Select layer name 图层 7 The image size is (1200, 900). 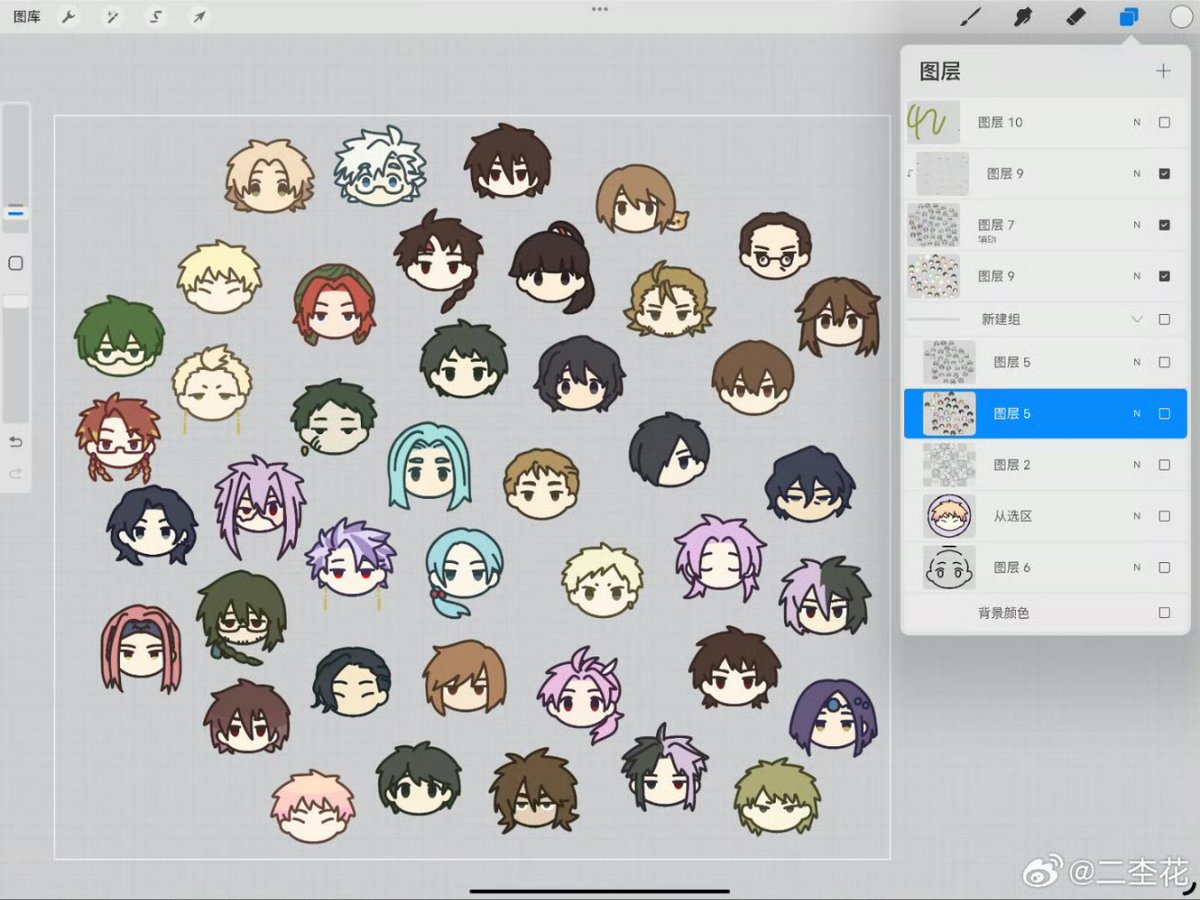click(996, 225)
